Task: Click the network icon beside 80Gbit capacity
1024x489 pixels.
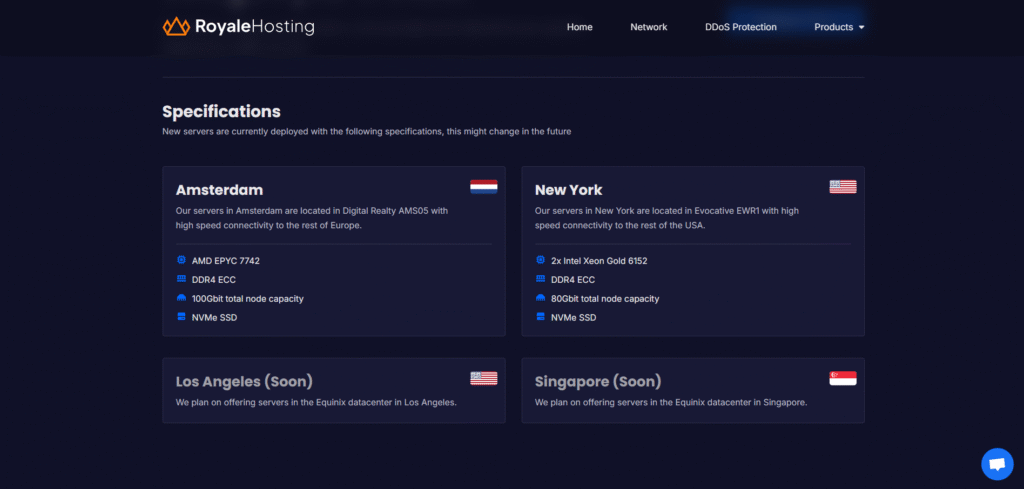Action: click(x=540, y=298)
